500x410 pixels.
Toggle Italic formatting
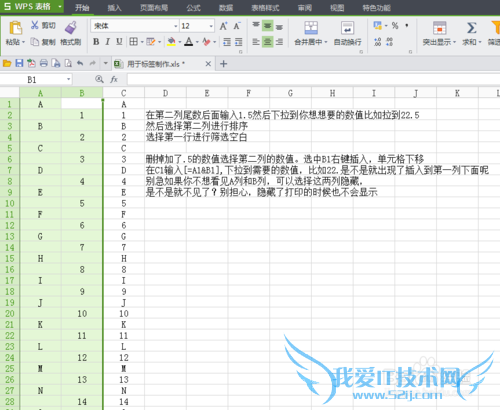pos(107,42)
